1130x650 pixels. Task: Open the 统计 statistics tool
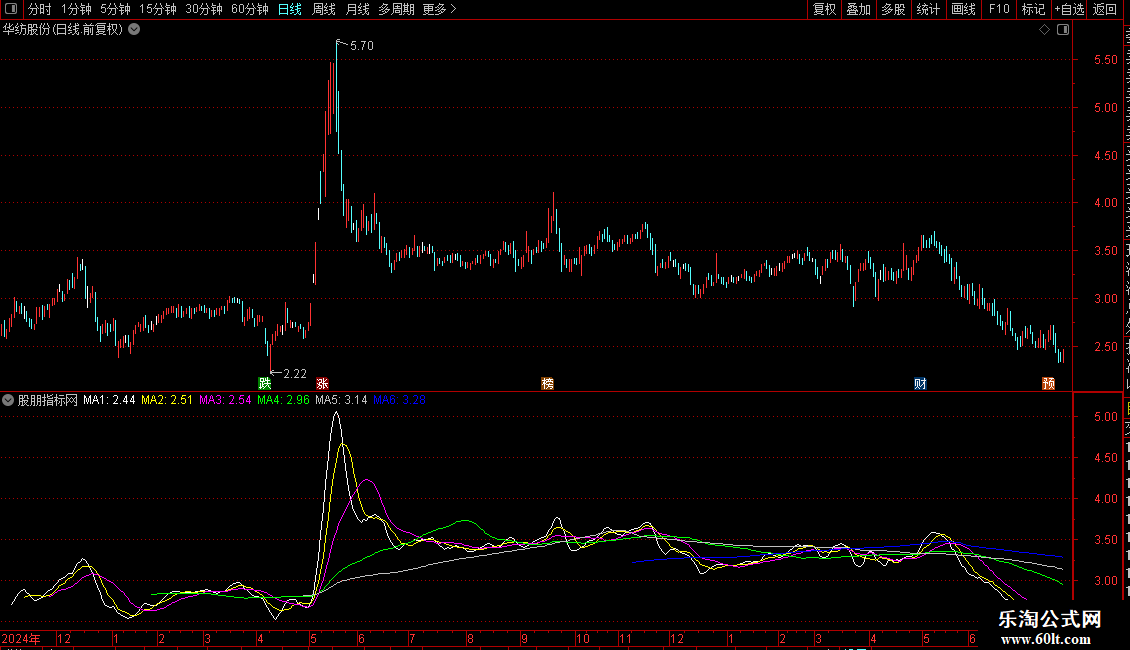[x=928, y=9]
